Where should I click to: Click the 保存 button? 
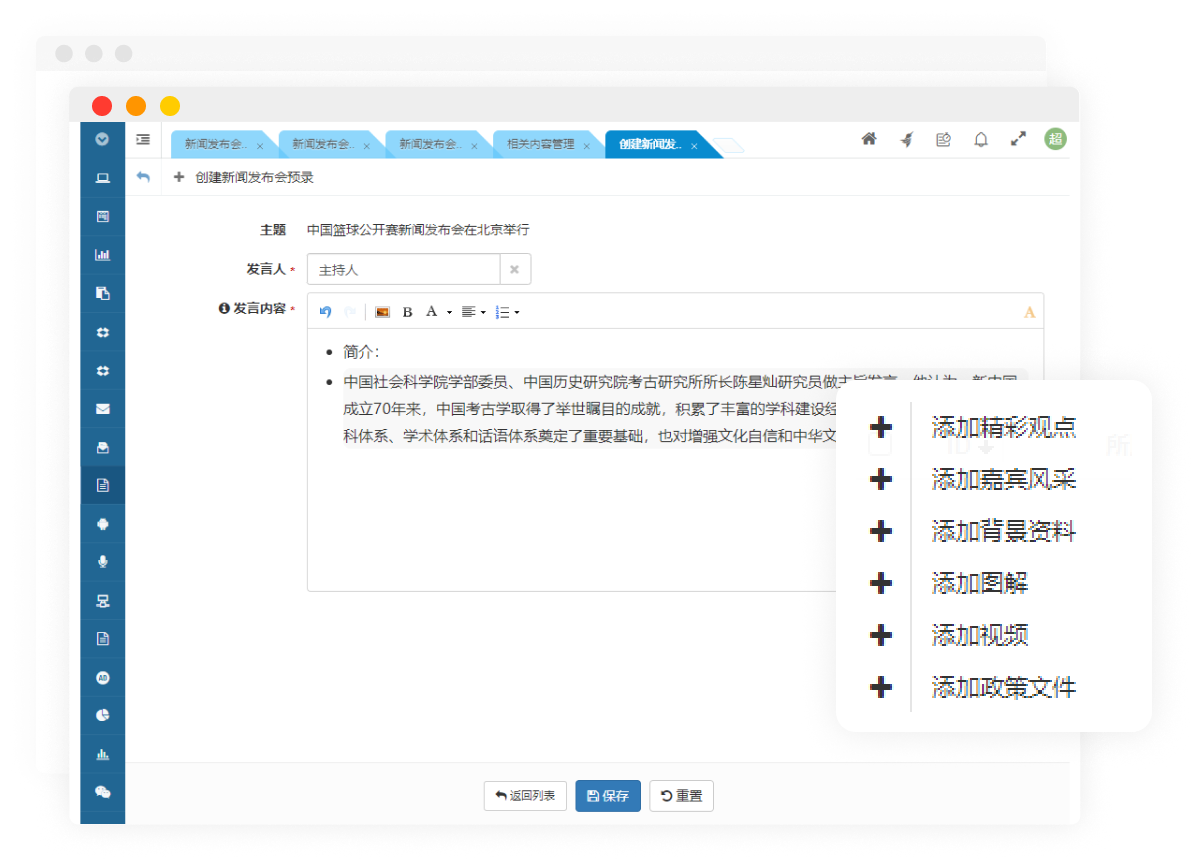(x=608, y=796)
